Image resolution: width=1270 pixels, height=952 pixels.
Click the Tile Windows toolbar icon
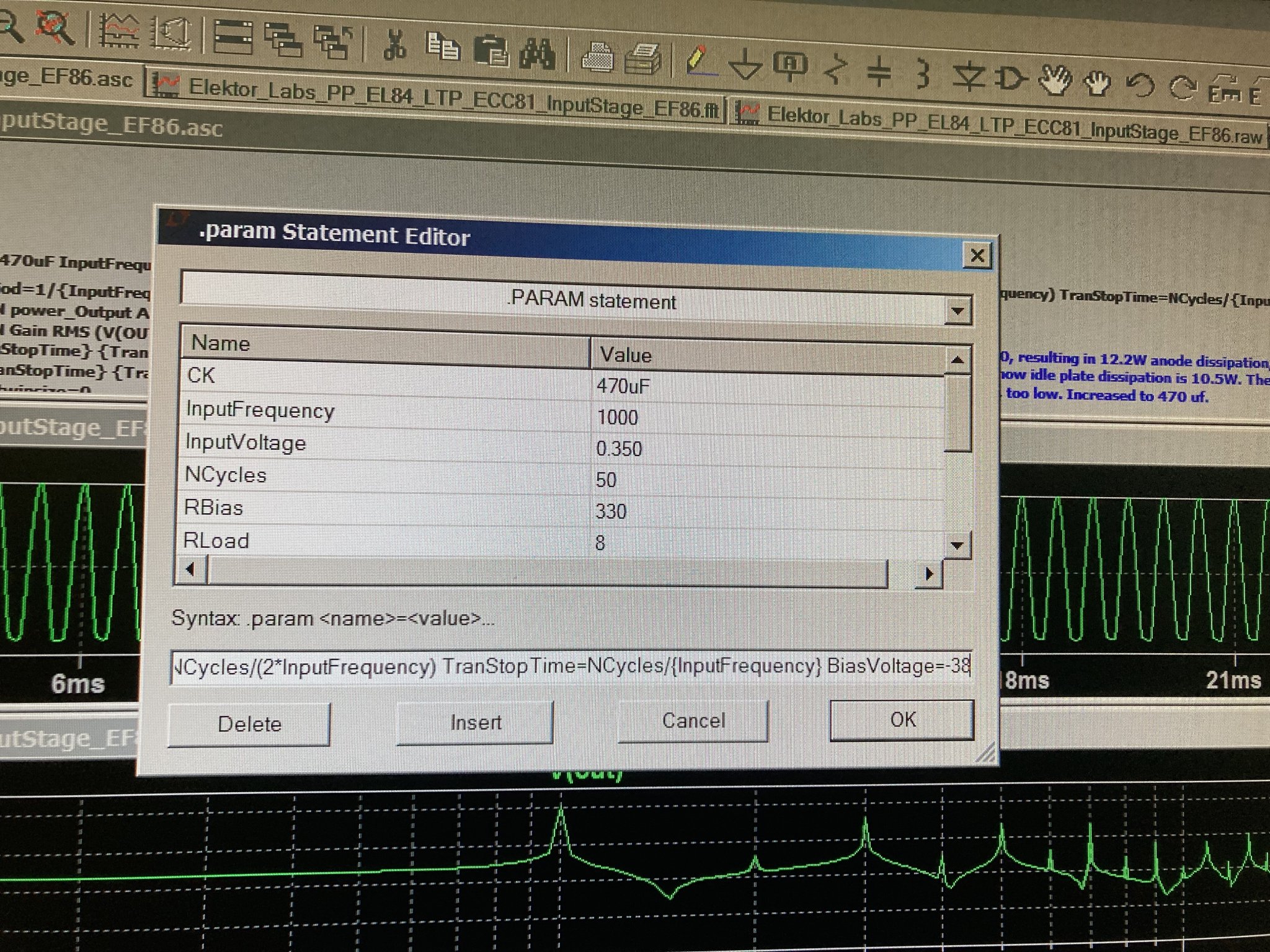point(233,37)
